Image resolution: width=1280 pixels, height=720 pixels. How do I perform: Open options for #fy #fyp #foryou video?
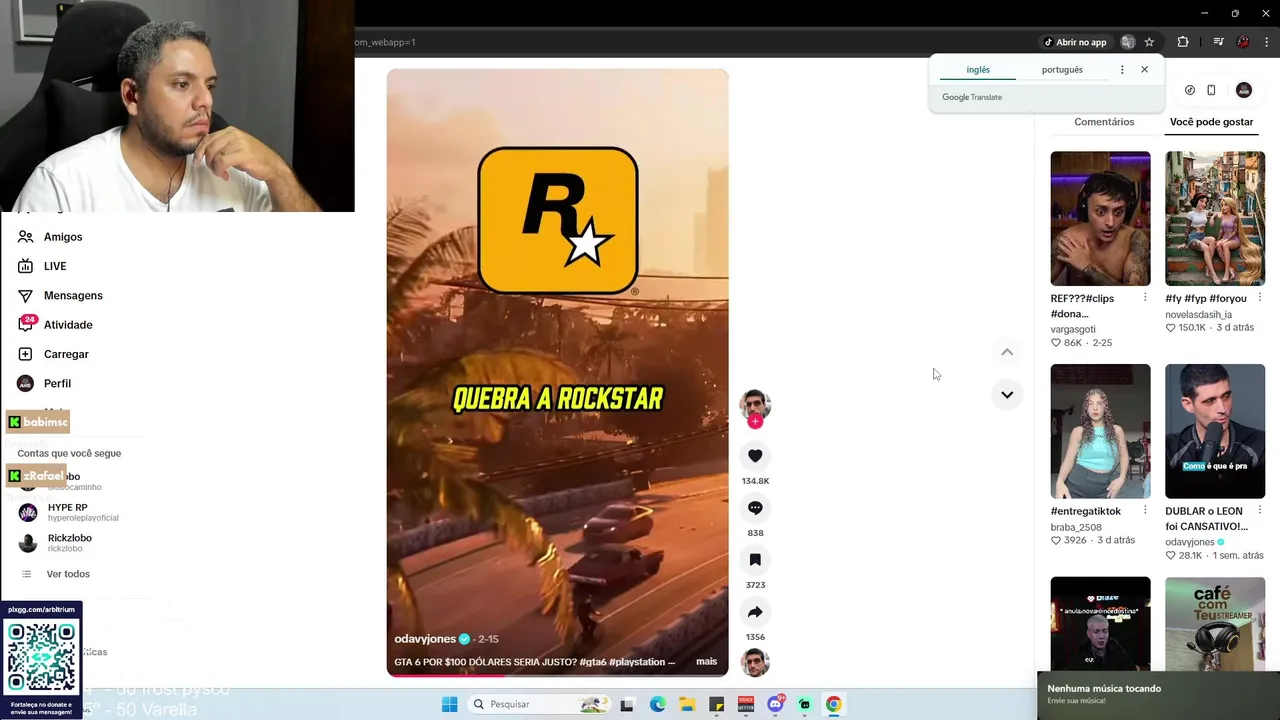[1260, 298]
